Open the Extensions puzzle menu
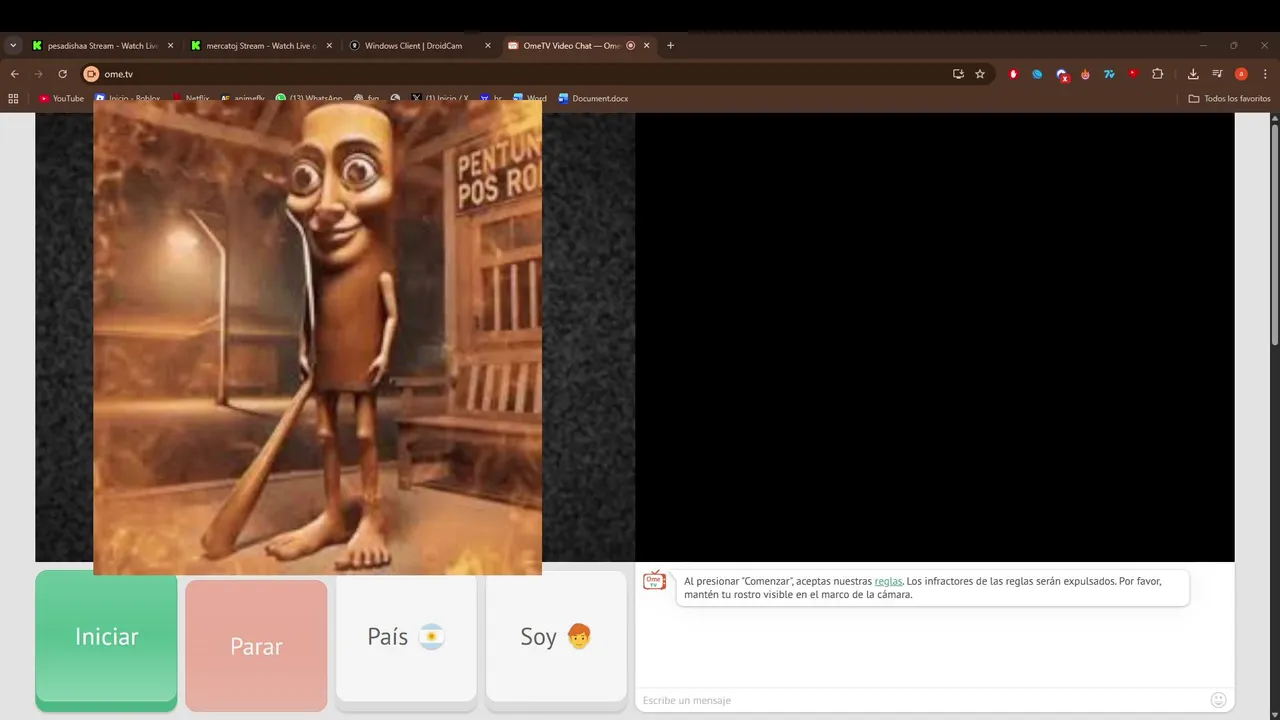 (1158, 74)
